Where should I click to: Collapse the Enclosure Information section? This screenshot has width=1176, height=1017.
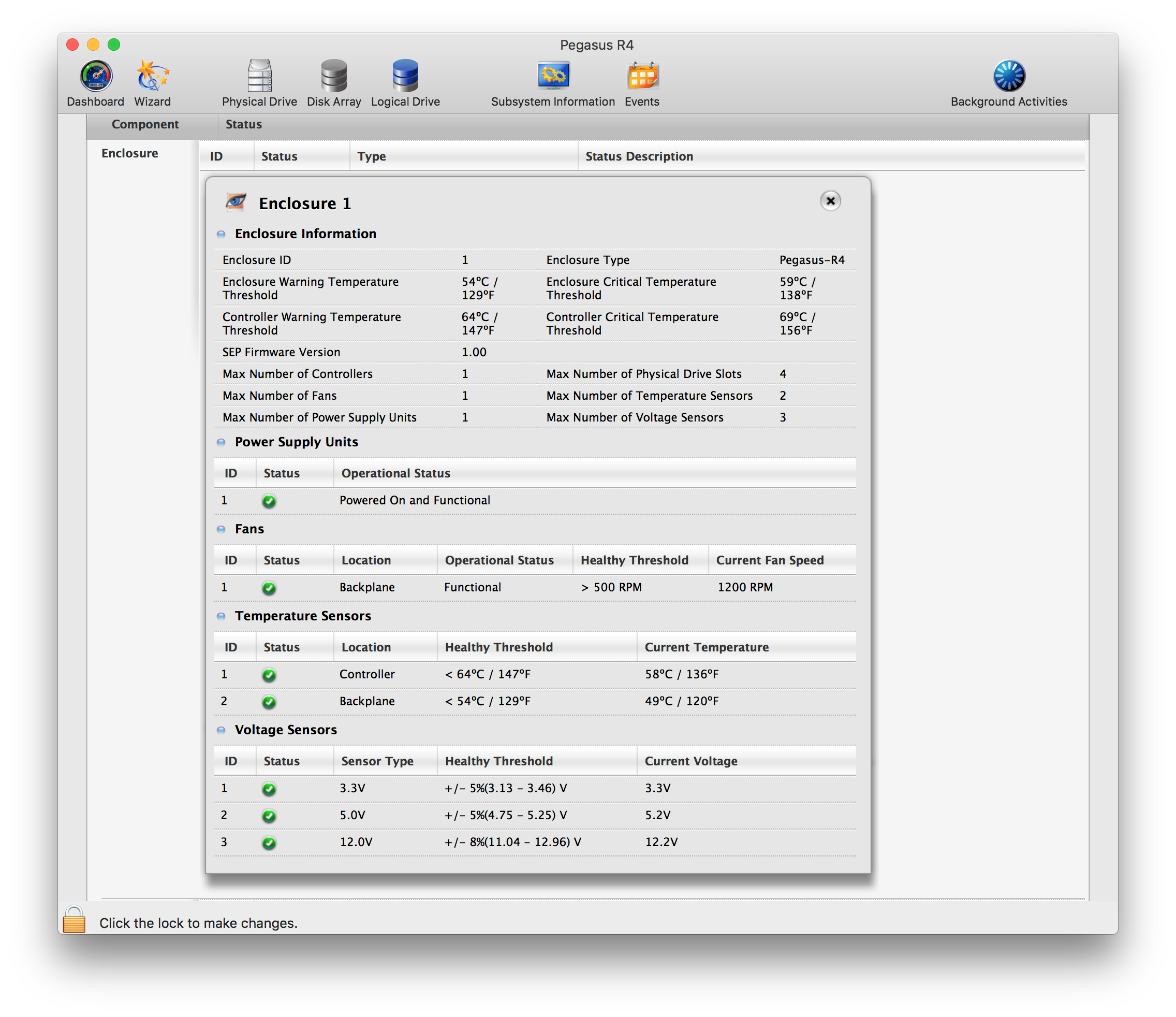[222, 234]
